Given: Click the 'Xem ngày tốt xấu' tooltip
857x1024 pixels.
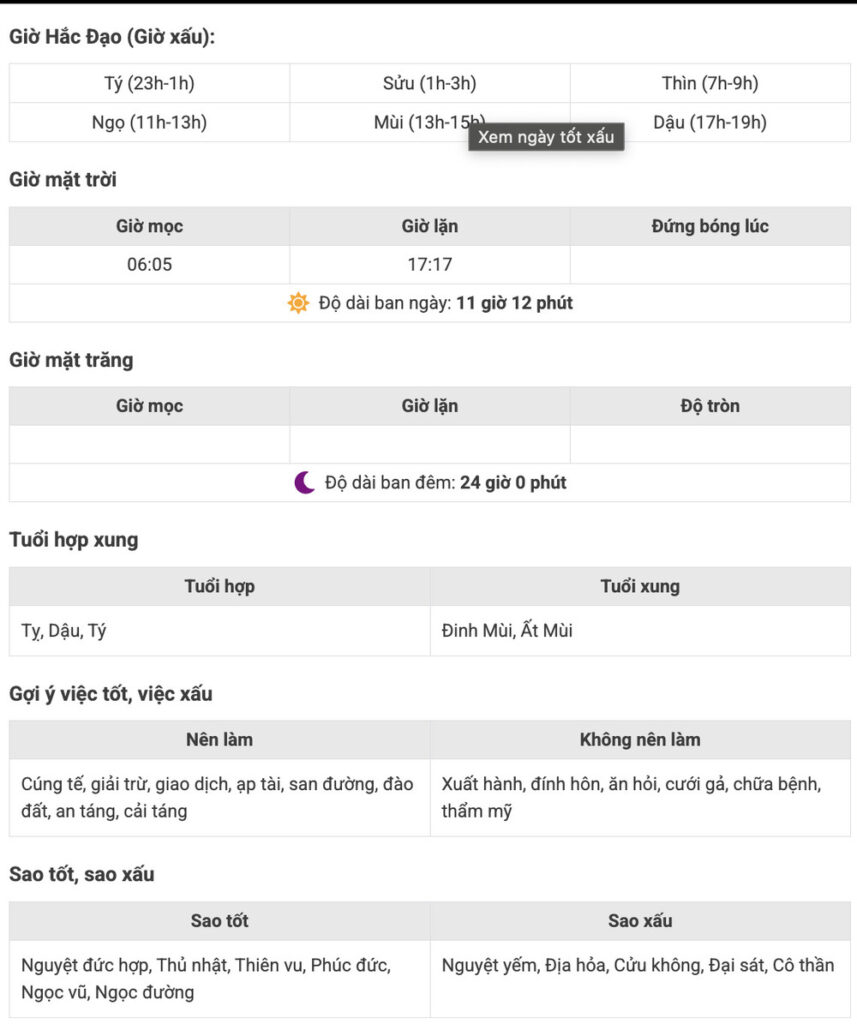Looking at the screenshot, I should pos(546,136).
